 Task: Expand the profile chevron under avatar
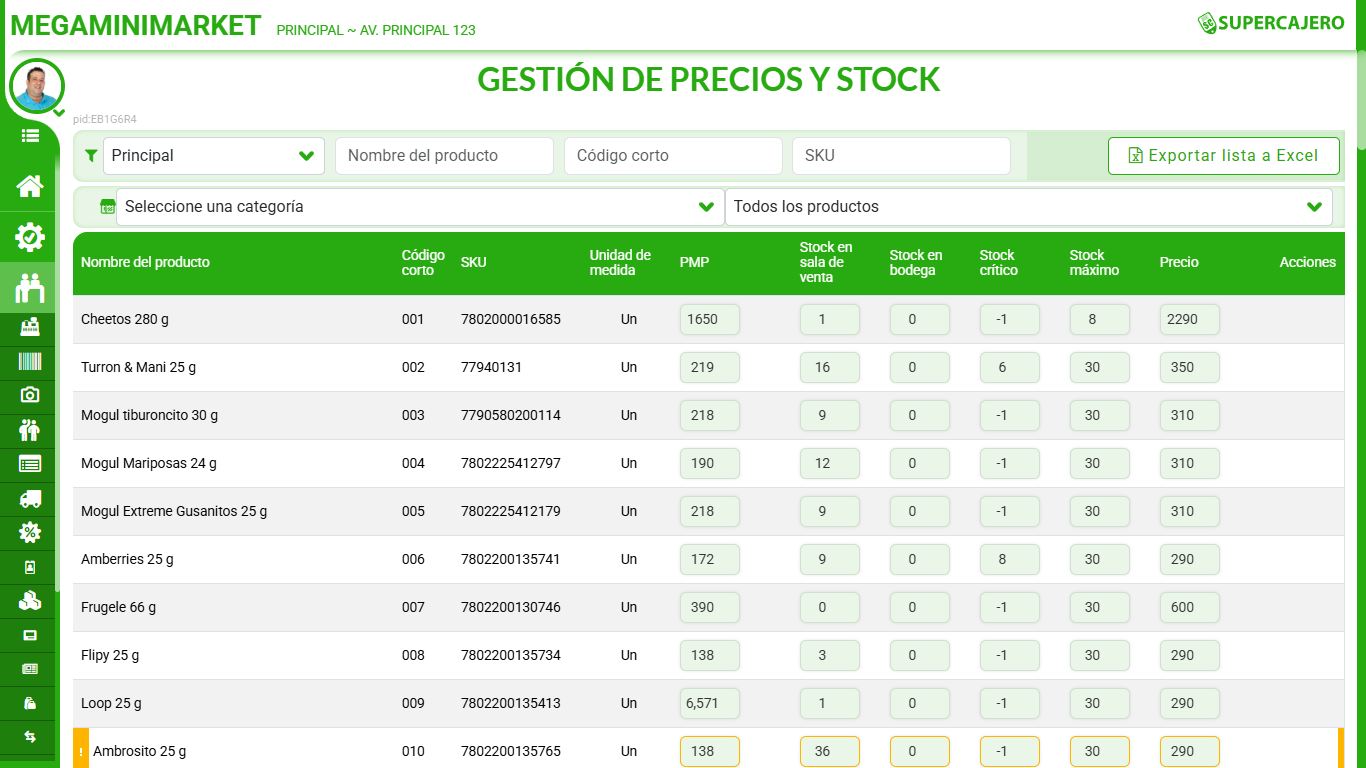(59, 112)
